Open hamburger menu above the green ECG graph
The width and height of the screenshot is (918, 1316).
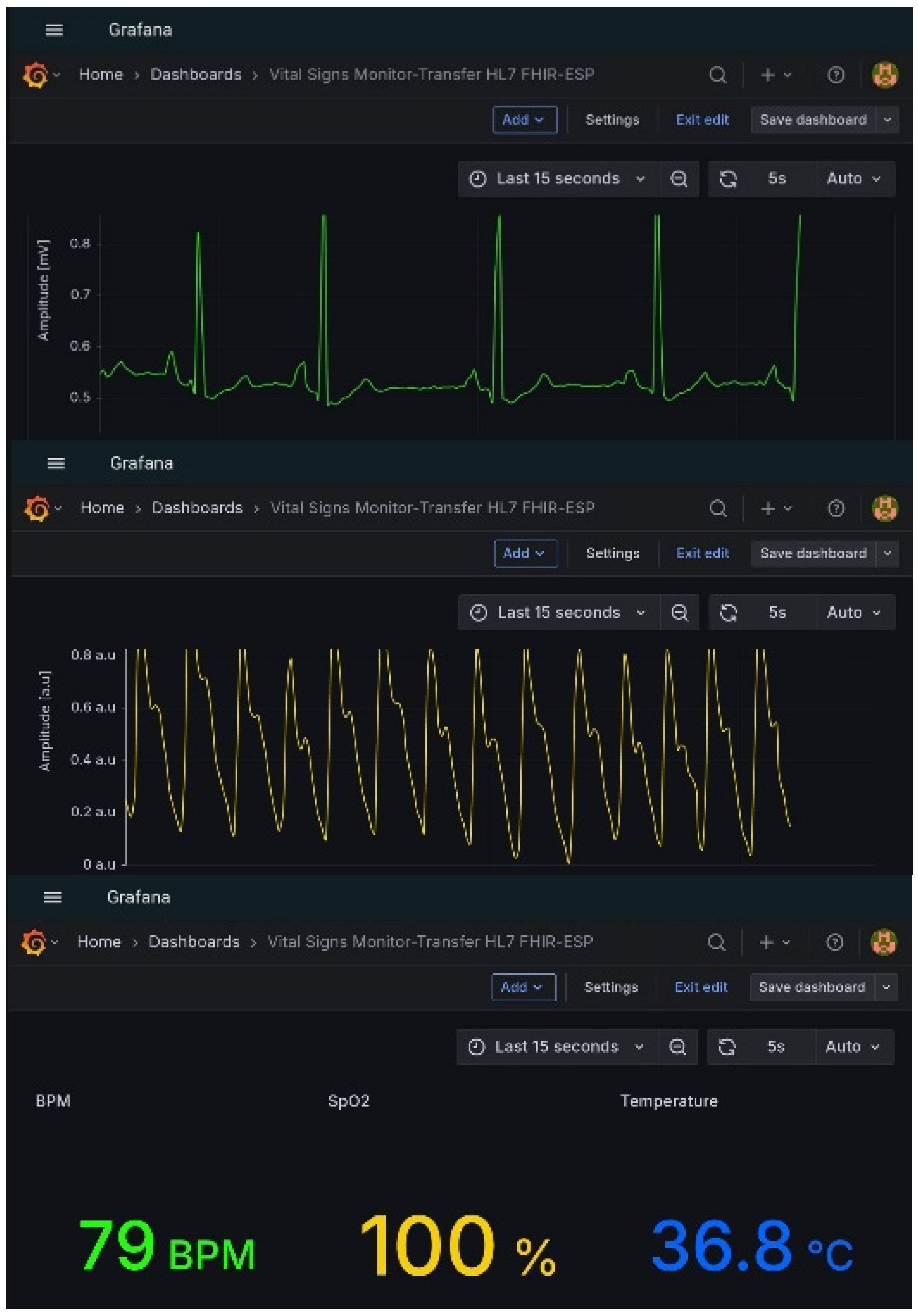click(54, 30)
